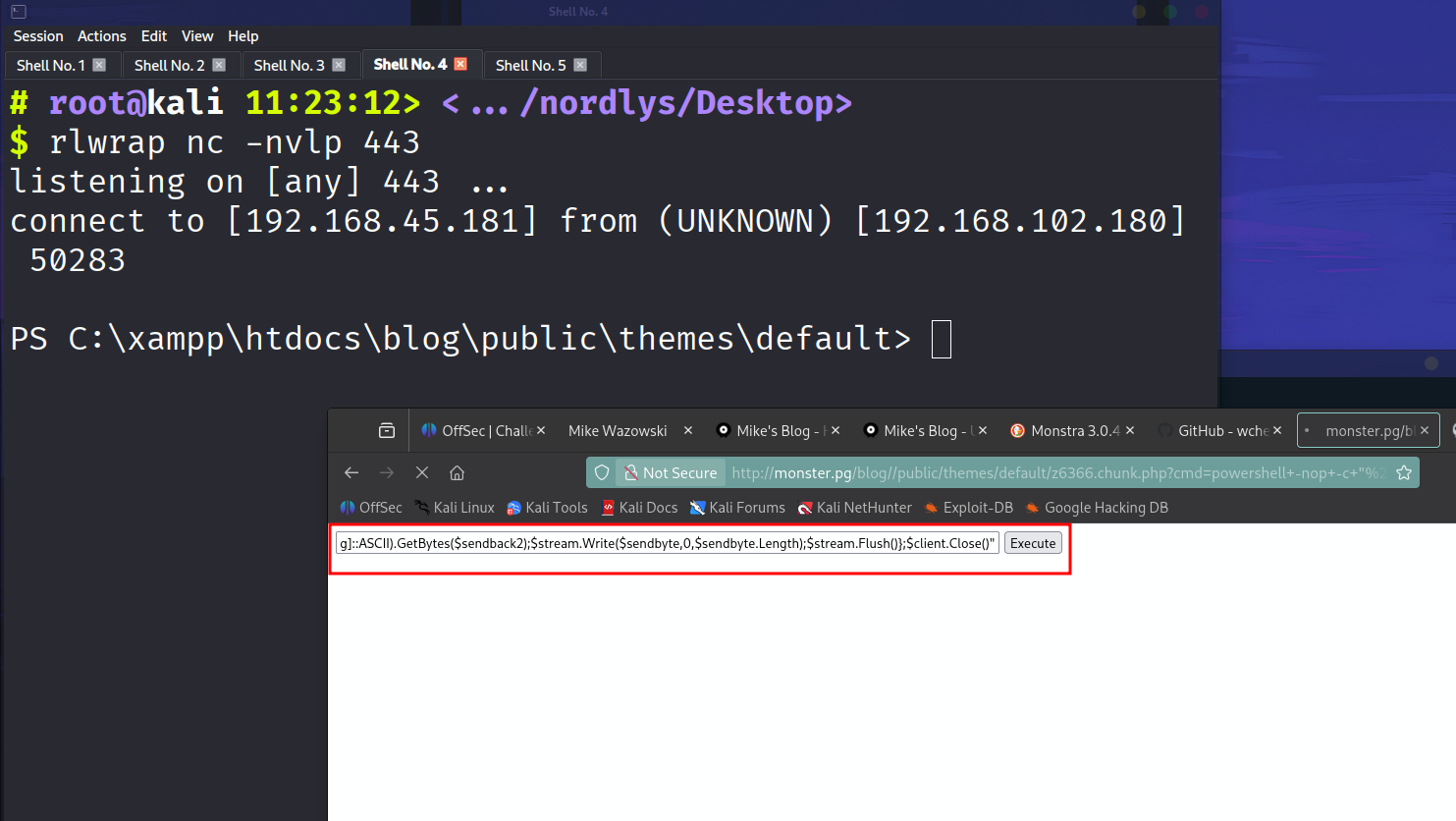Screen dimensions: 1456x821
Task: Close the monster.pg browser tab
Action: click(x=1425, y=430)
